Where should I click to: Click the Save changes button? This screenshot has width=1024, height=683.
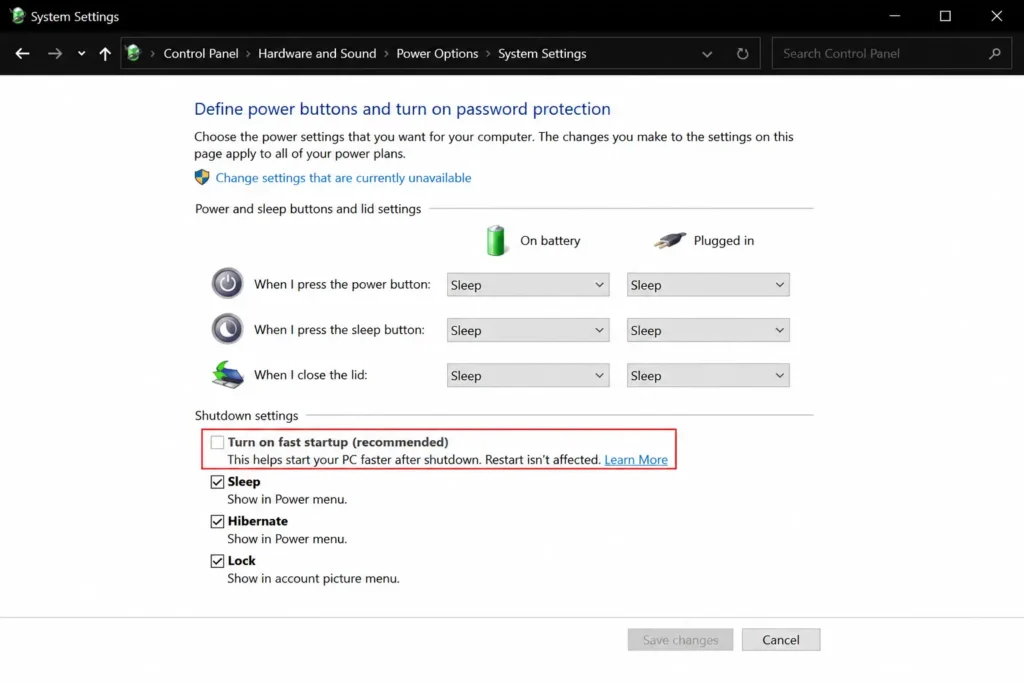pyautogui.click(x=680, y=640)
